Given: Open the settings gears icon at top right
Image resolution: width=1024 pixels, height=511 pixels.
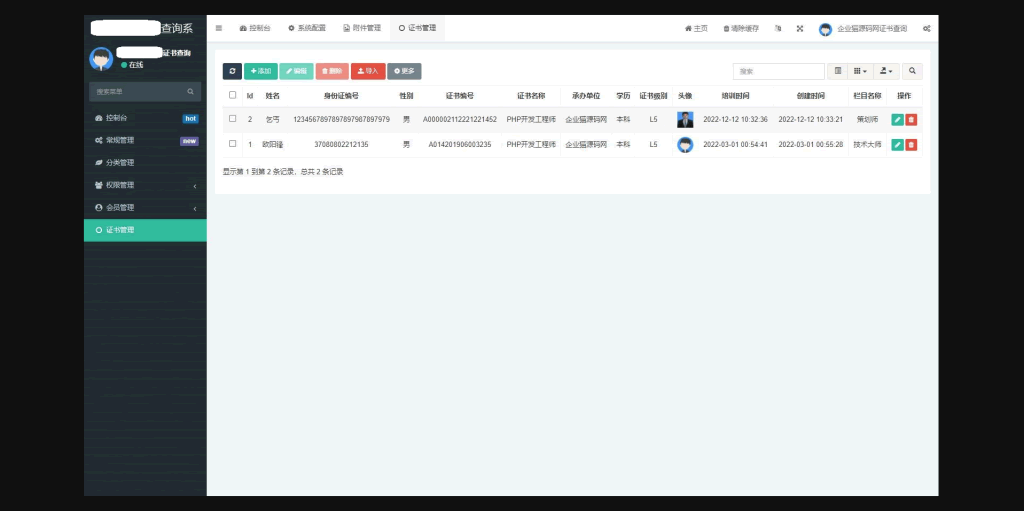Looking at the screenshot, I should click(927, 29).
